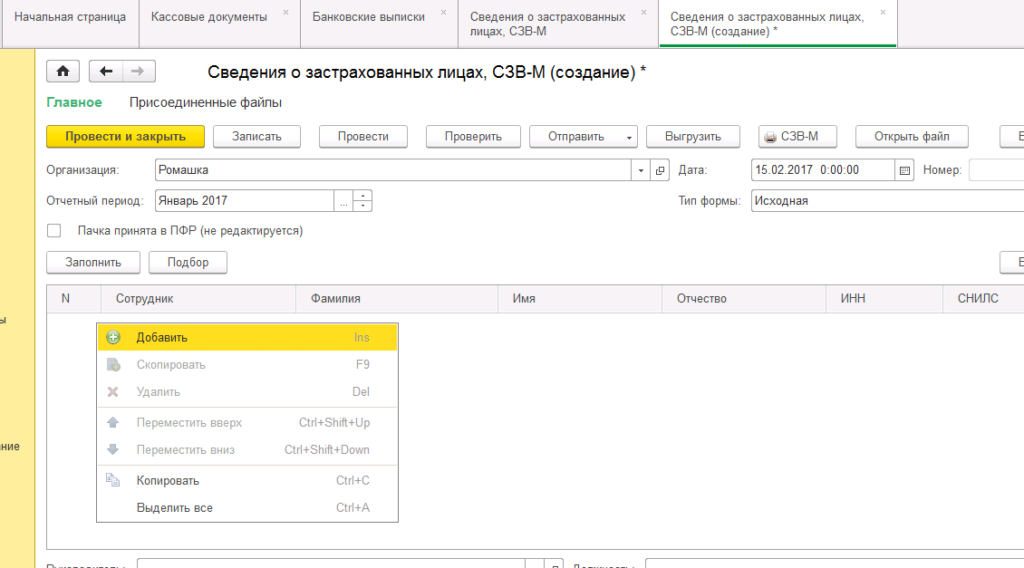Close the Кассовые документы tab

pos(286,13)
